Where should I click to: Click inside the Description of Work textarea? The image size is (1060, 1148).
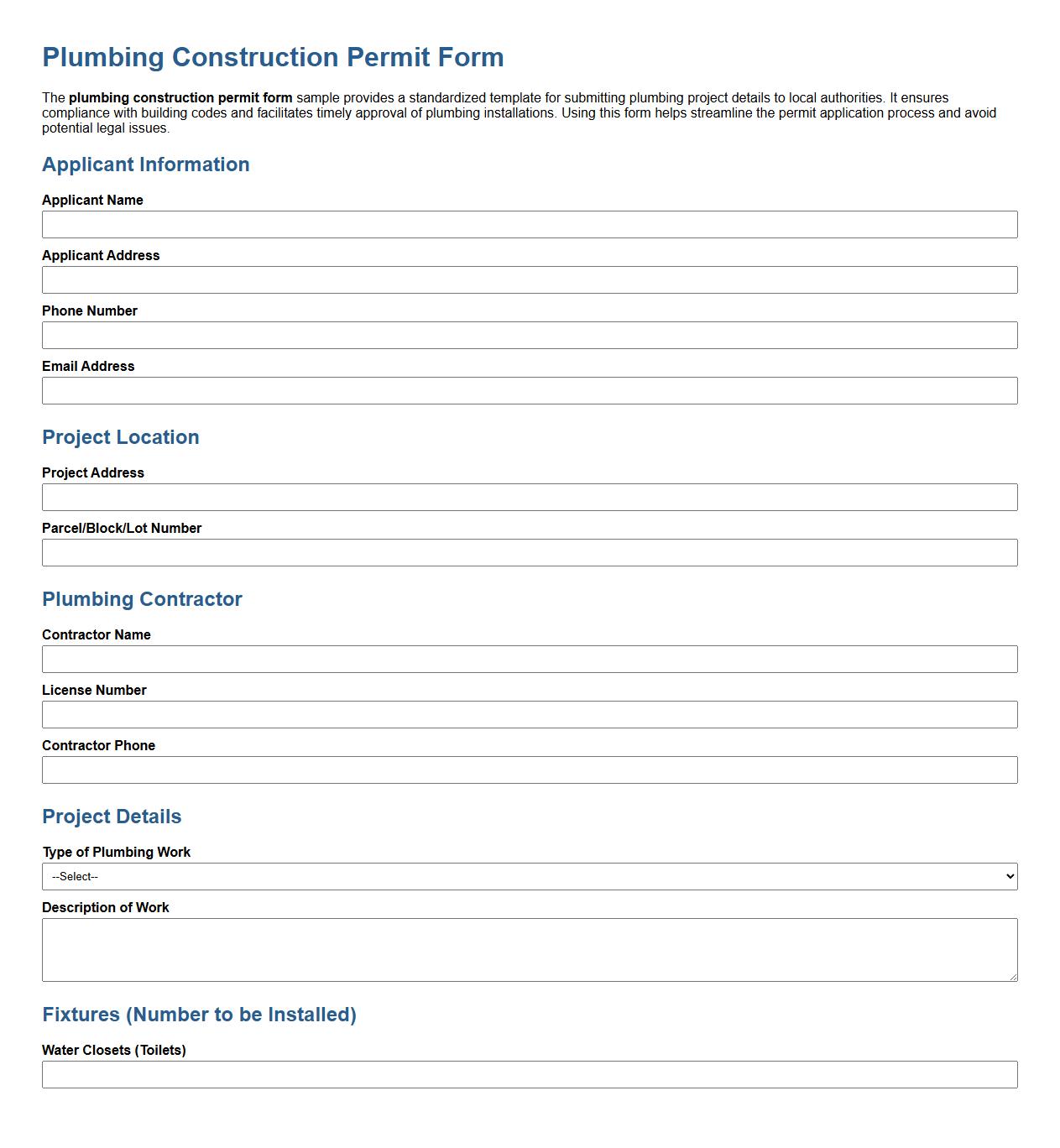(529, 948)
